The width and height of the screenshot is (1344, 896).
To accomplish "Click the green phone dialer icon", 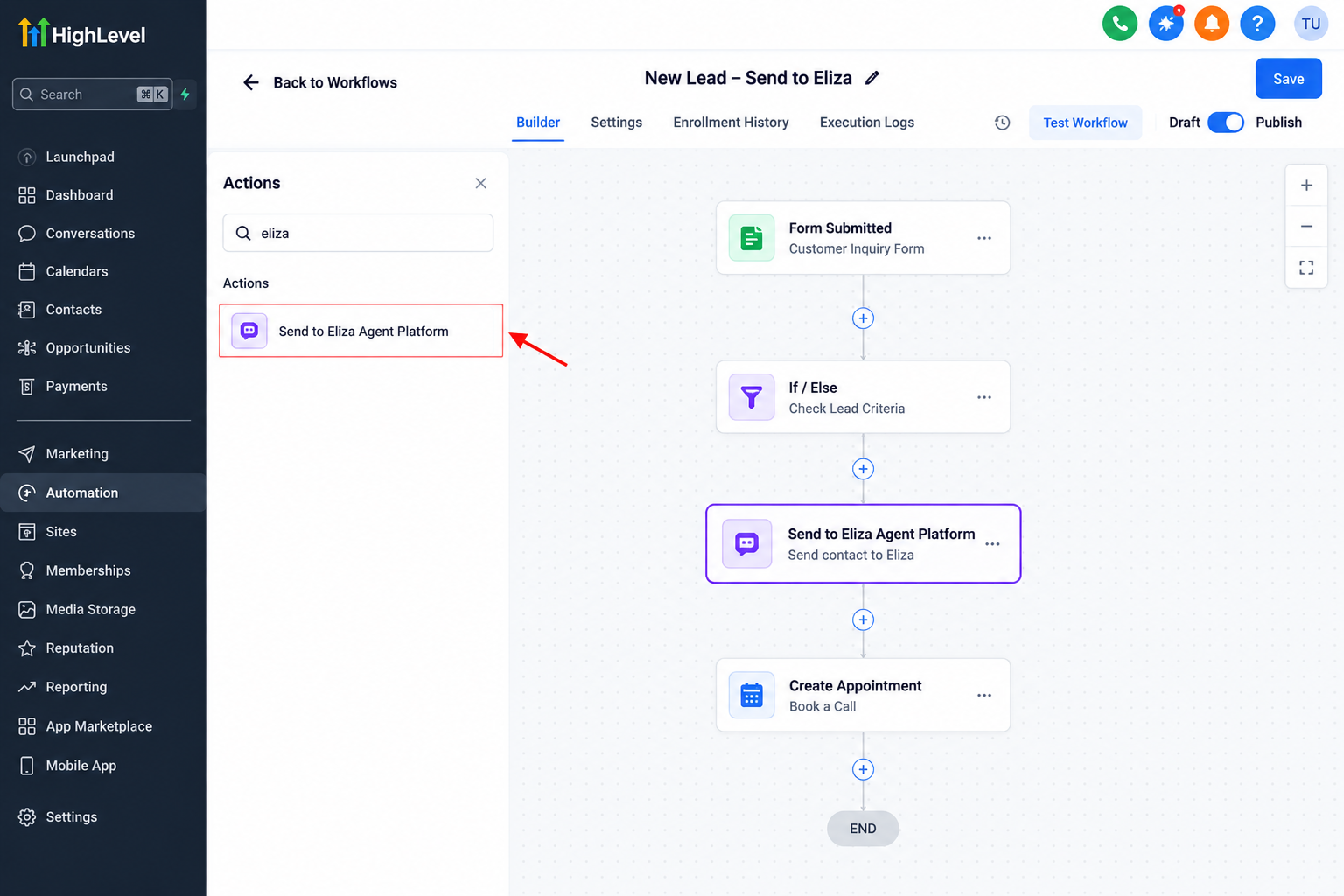I will point(1120,24).
